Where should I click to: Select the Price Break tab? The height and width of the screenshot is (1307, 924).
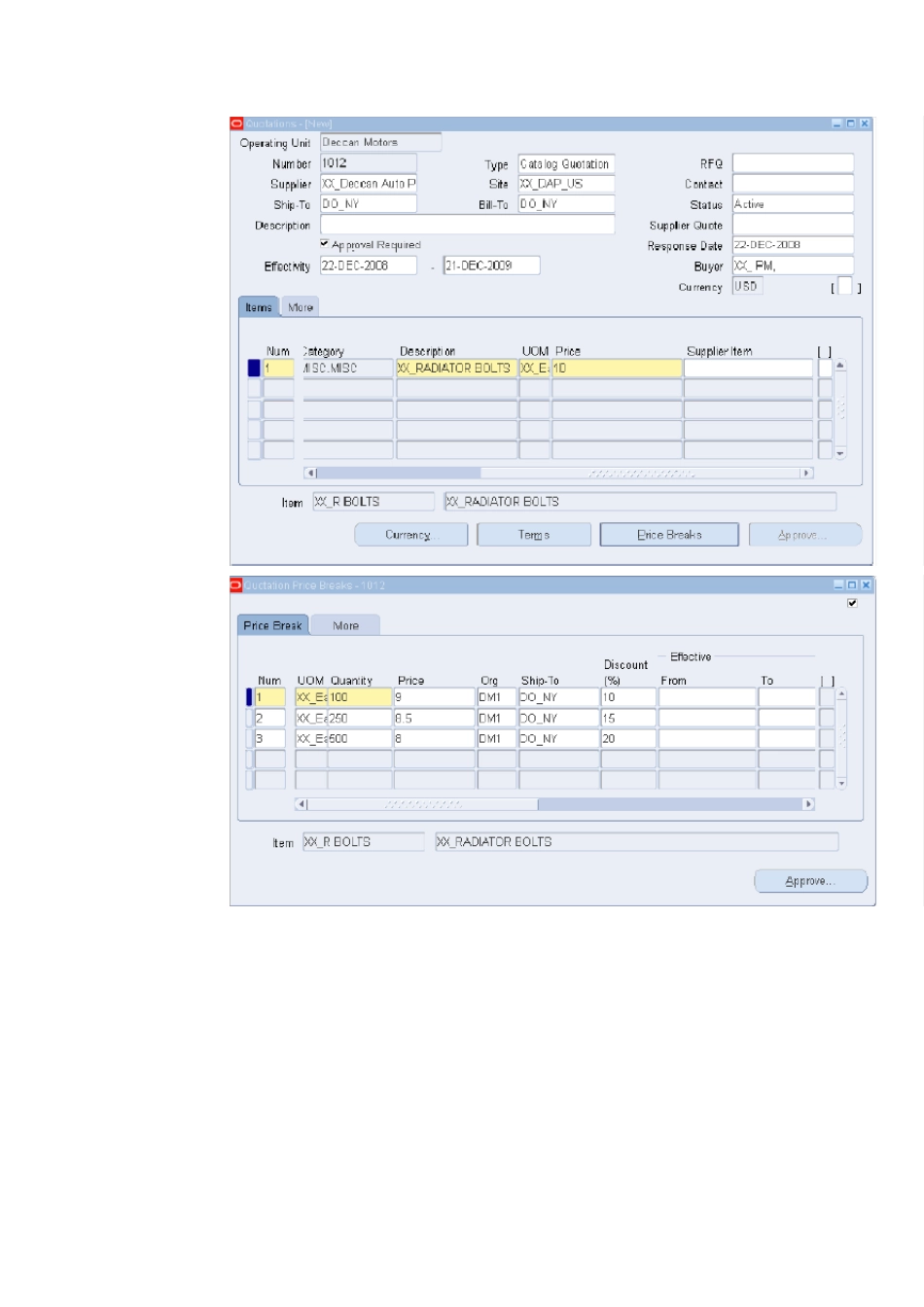pos(273,625)
